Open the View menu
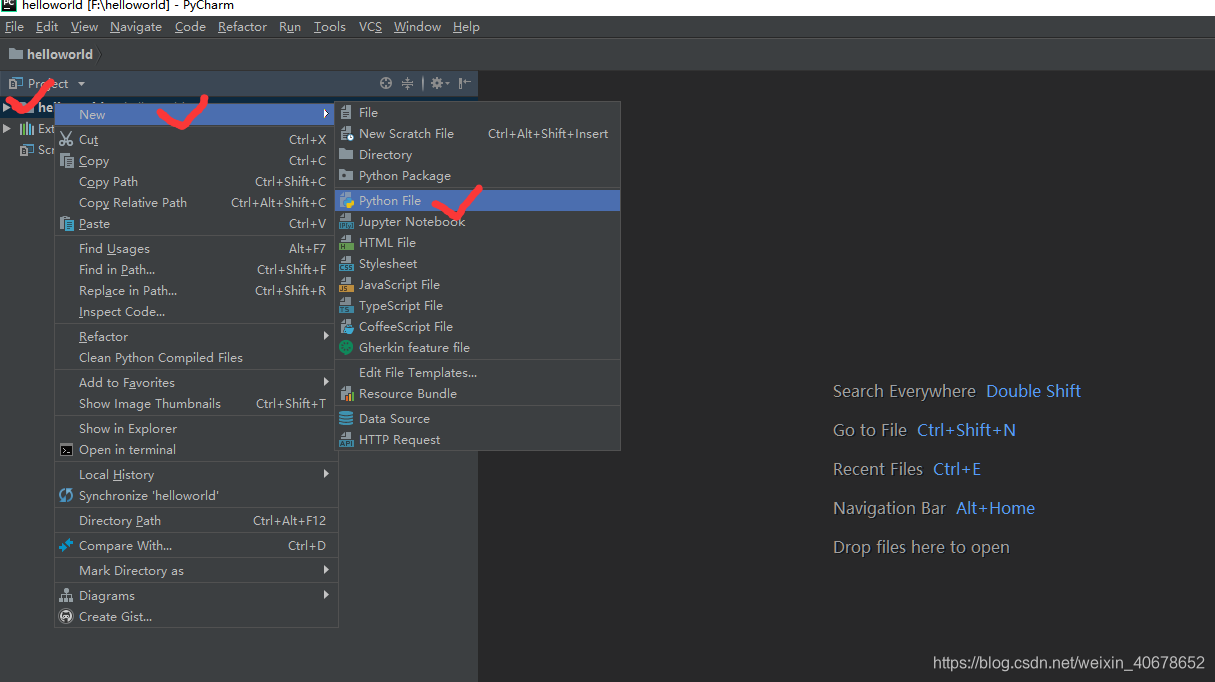Viewport: 1215px width, 682px height. 84,27
